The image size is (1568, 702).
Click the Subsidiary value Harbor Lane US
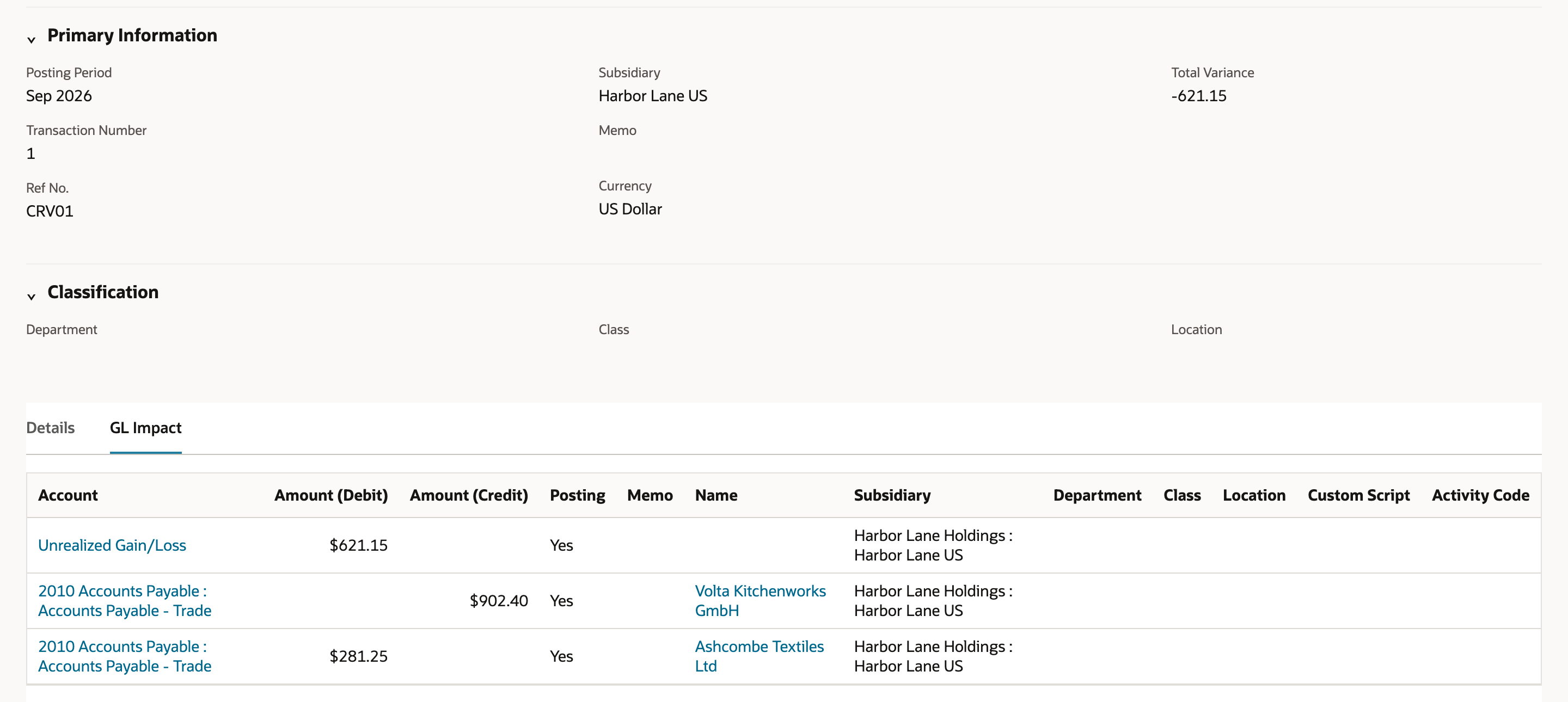(x=653, y=96)
